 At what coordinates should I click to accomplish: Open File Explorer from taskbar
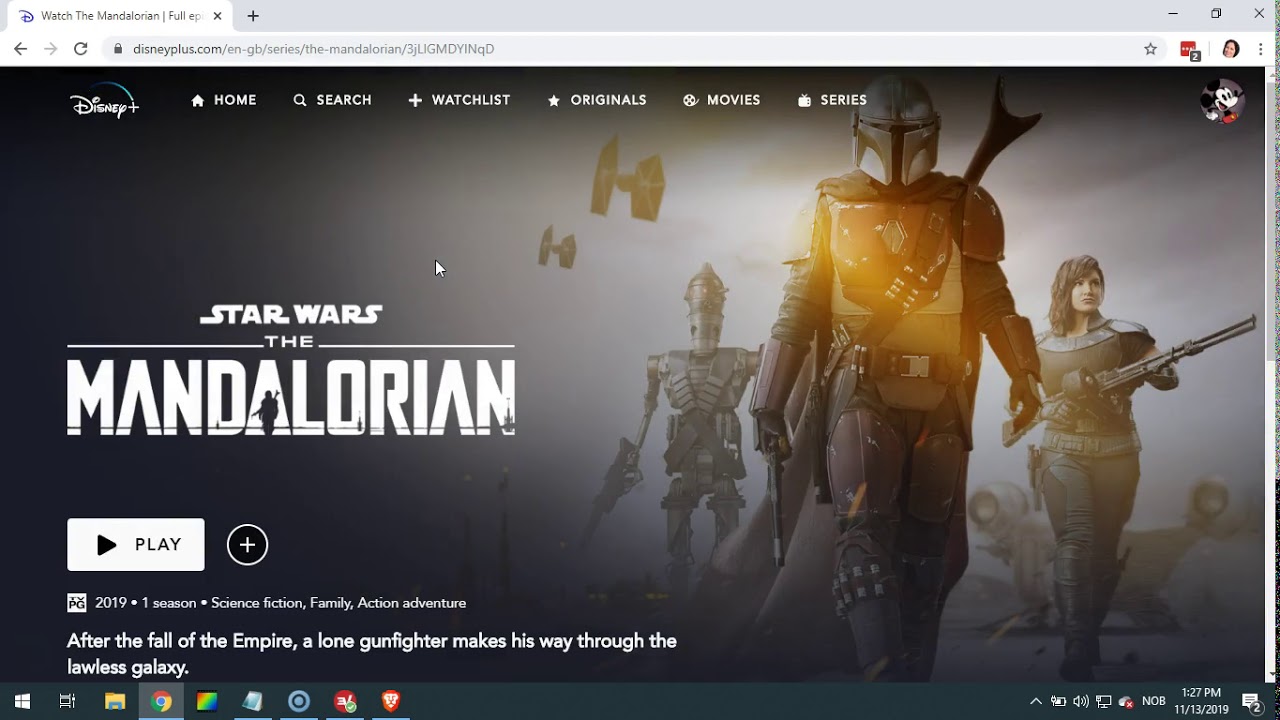[115, 701]
